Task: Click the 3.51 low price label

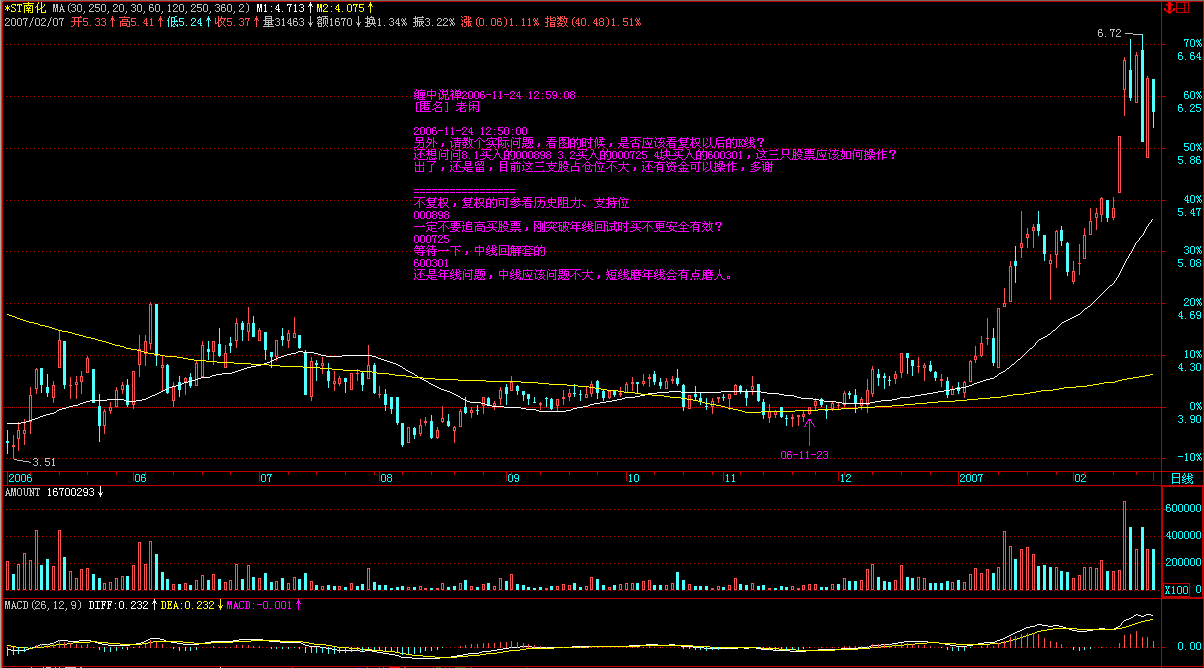Action: (x=42, y=462)
